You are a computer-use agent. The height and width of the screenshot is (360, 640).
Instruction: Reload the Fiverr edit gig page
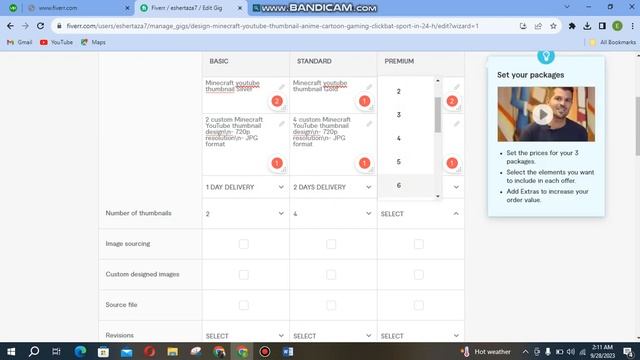pos(40,26)
